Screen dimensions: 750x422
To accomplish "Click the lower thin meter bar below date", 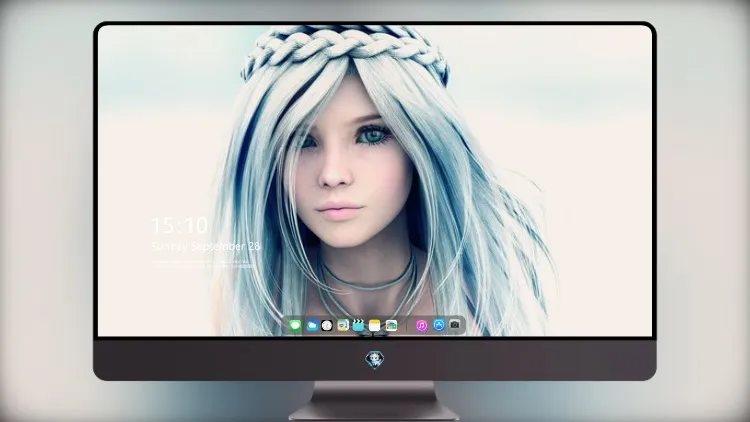I will point(203,266).
